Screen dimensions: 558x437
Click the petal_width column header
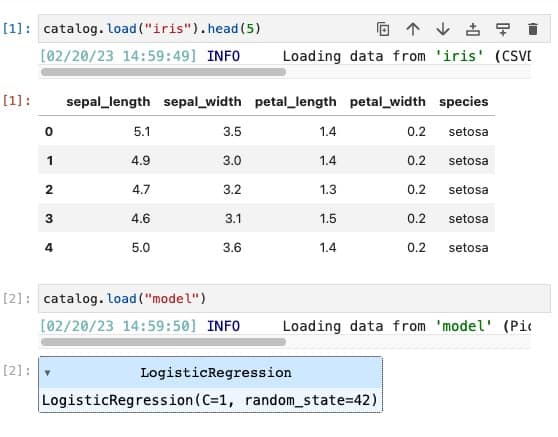(388, 102)
